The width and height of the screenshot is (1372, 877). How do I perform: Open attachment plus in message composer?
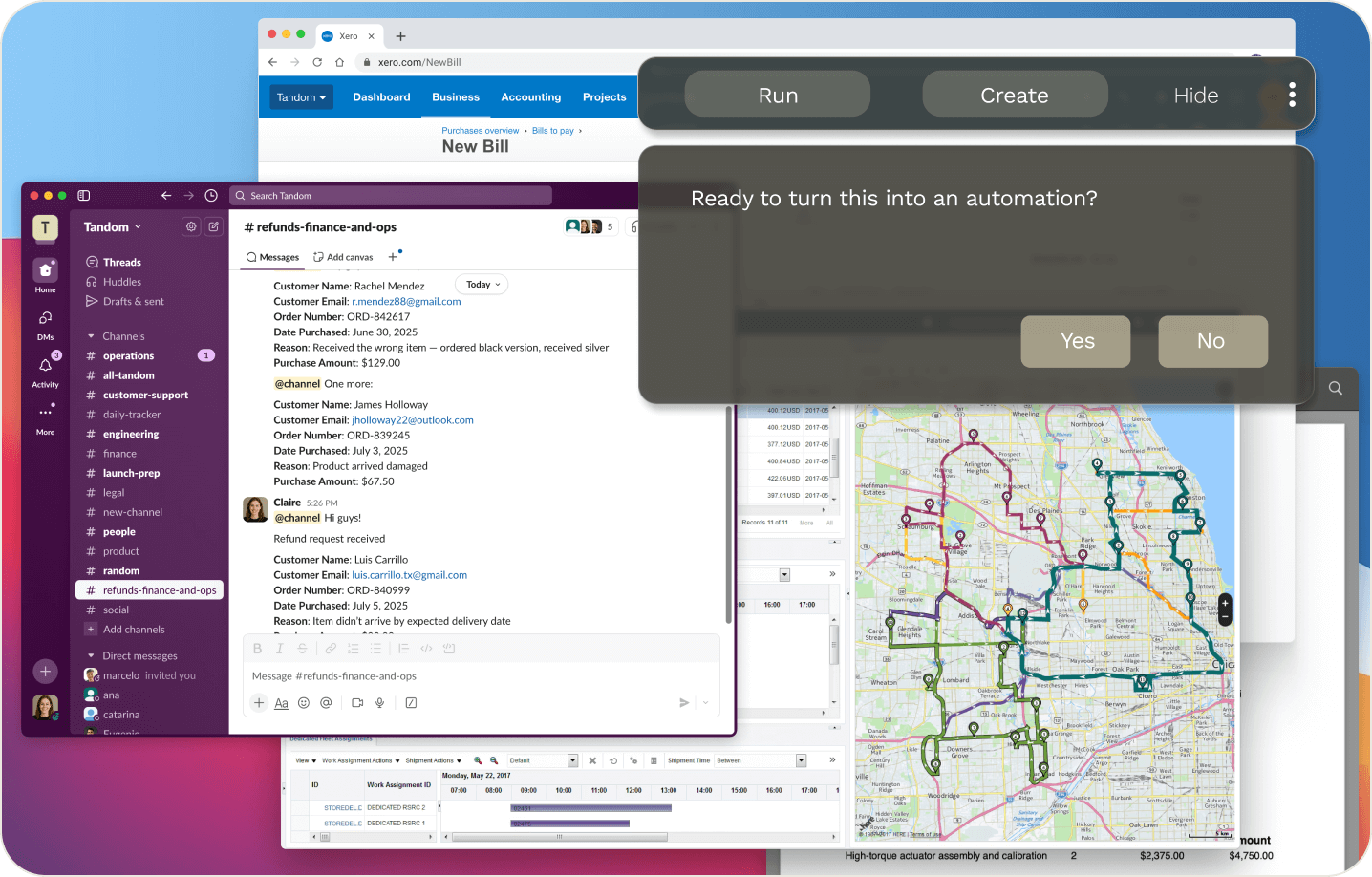[259, 703]
